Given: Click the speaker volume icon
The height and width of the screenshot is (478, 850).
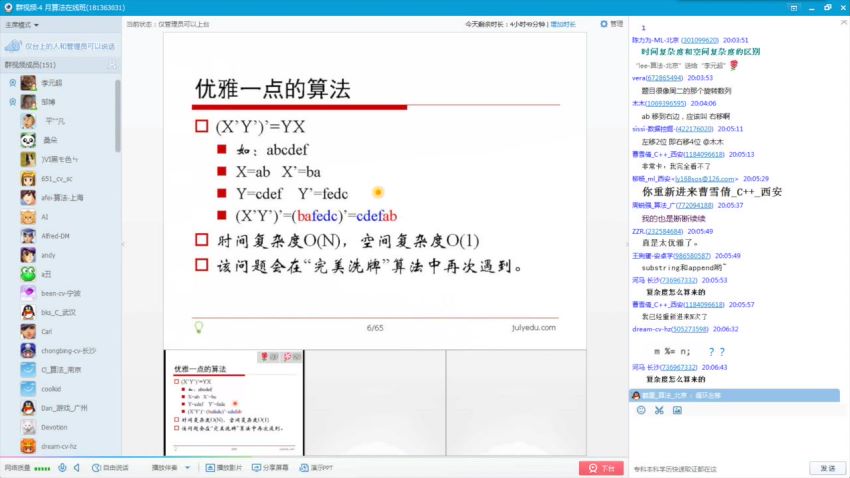Looking at the screenshot, I should [77, 467].
